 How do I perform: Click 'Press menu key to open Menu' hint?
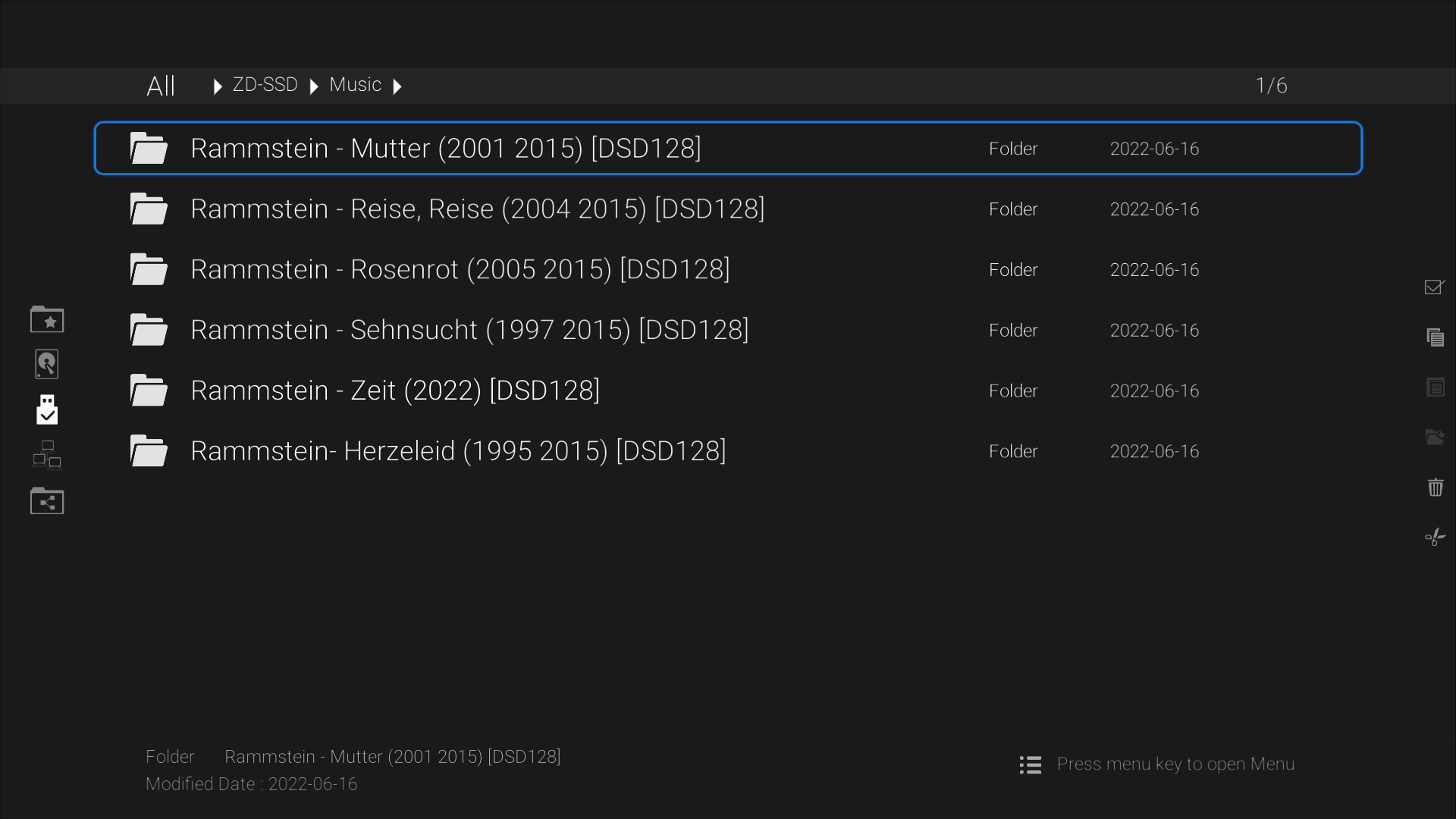[1175, 764]
